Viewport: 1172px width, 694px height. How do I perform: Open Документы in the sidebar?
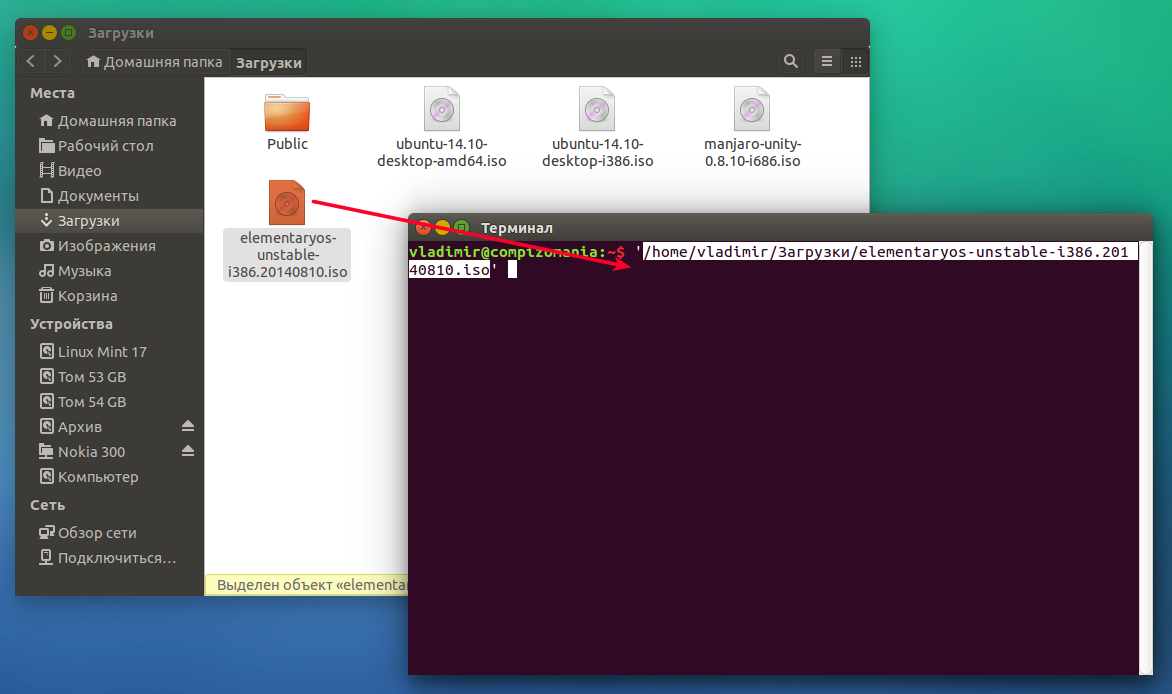coord(109,196)
